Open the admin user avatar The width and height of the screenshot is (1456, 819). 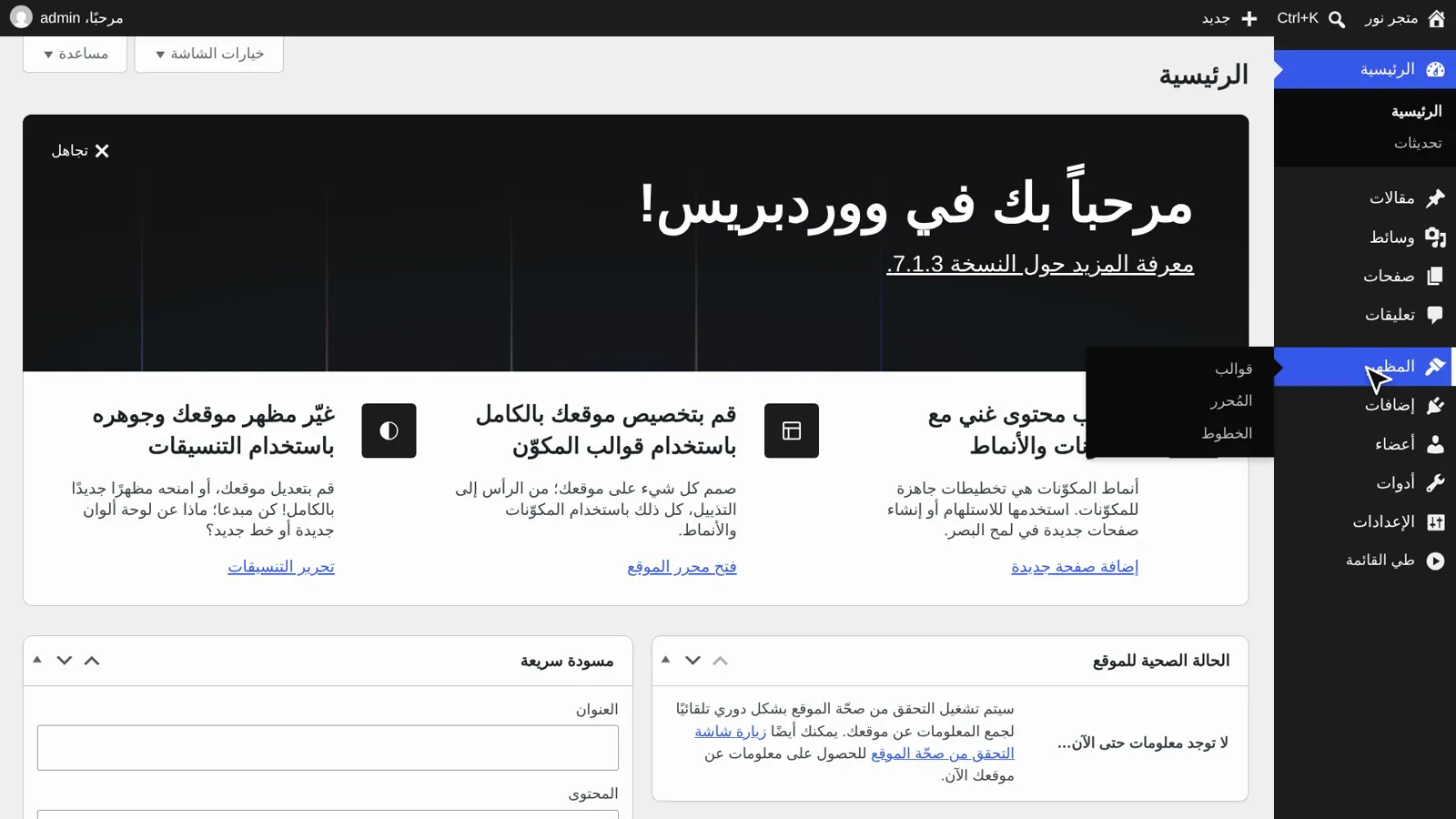click(21, 17)
